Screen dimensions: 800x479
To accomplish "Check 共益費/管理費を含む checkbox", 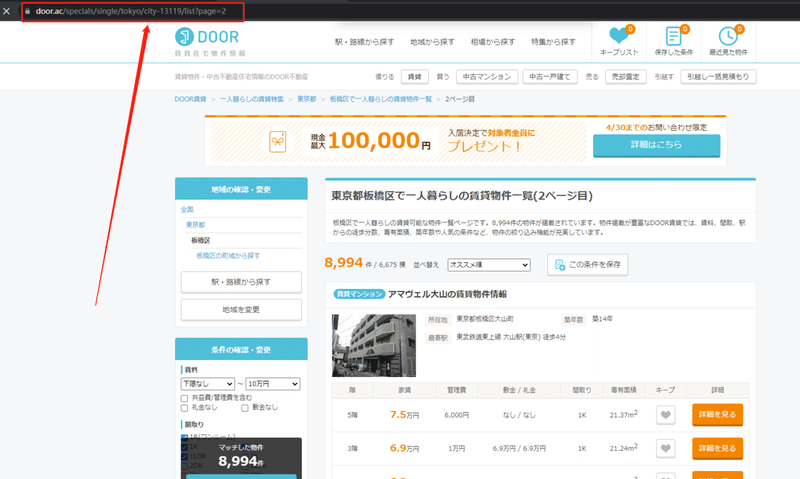I will [x=184, y=398].
